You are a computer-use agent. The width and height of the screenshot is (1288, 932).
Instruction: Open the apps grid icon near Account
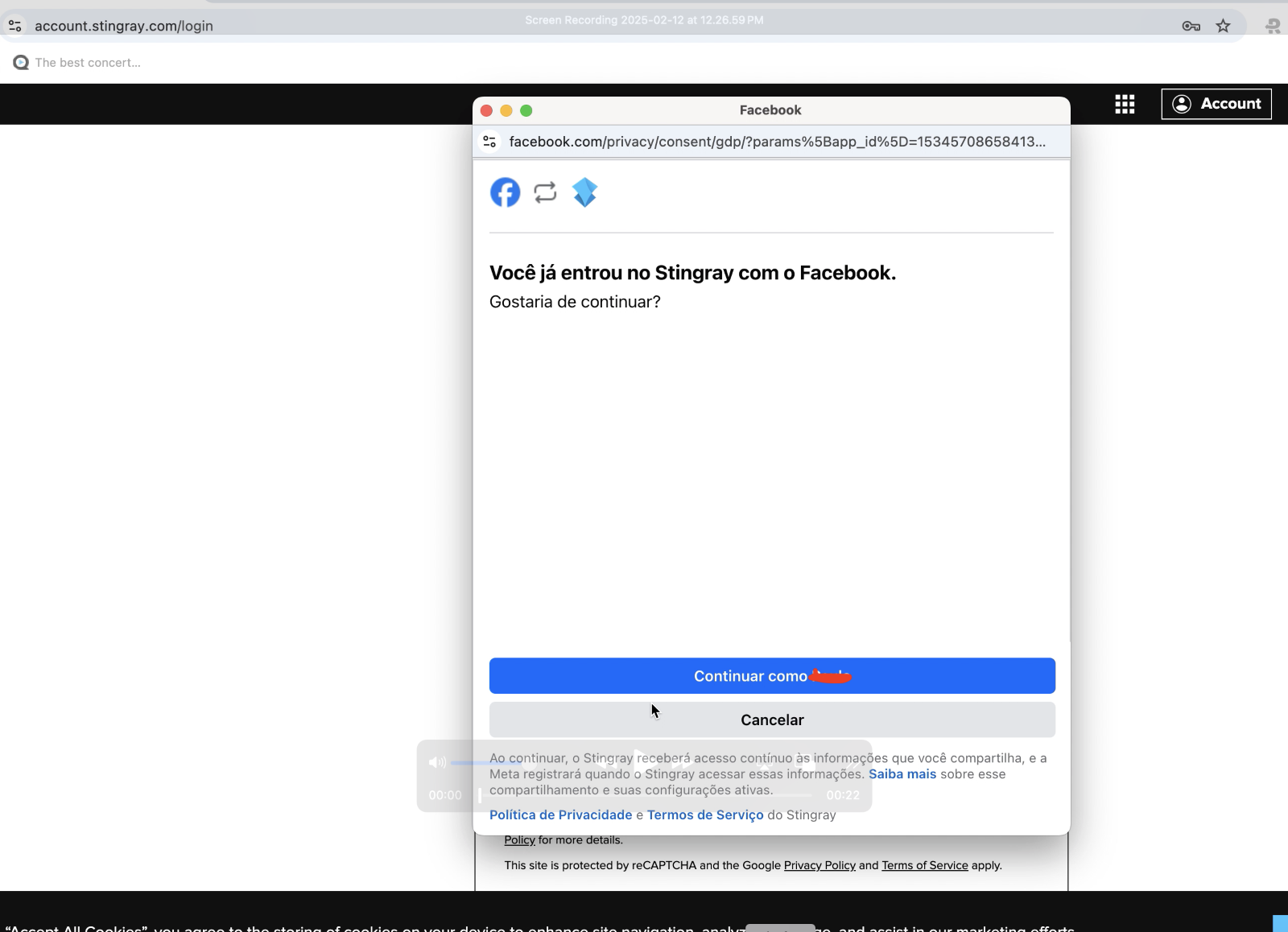(1125, 104)
